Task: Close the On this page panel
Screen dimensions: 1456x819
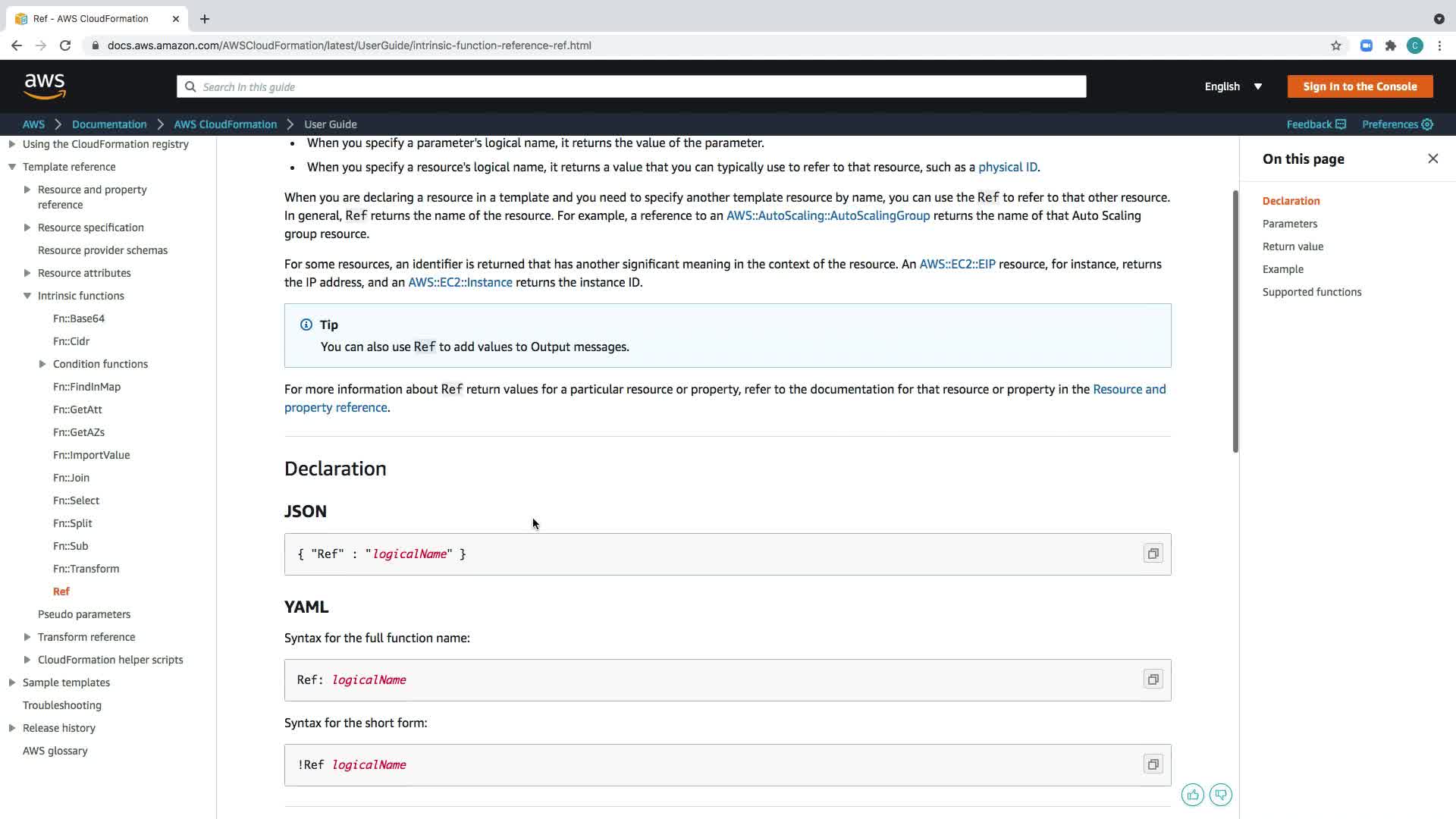Action: 1432,158
